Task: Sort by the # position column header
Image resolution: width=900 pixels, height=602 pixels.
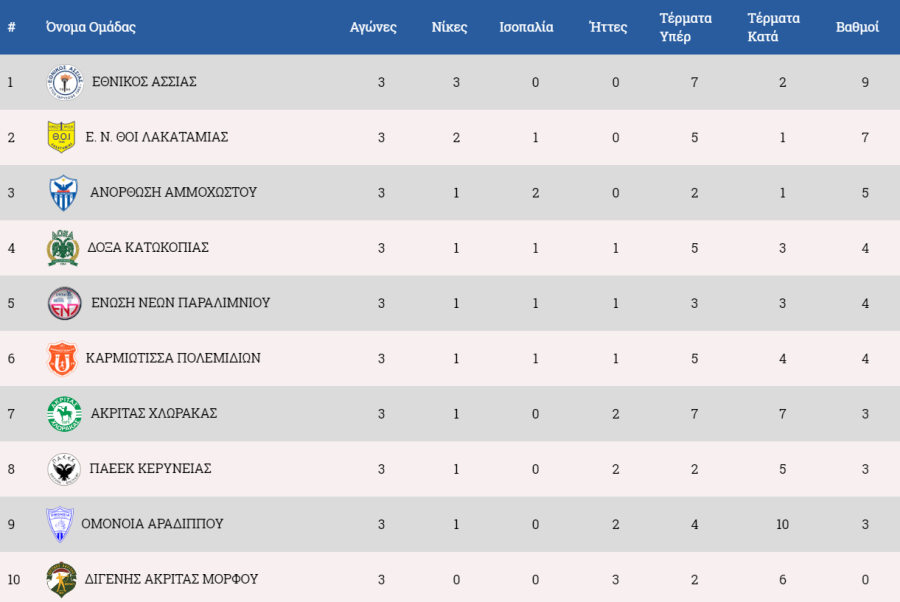Action: (11, 27)
